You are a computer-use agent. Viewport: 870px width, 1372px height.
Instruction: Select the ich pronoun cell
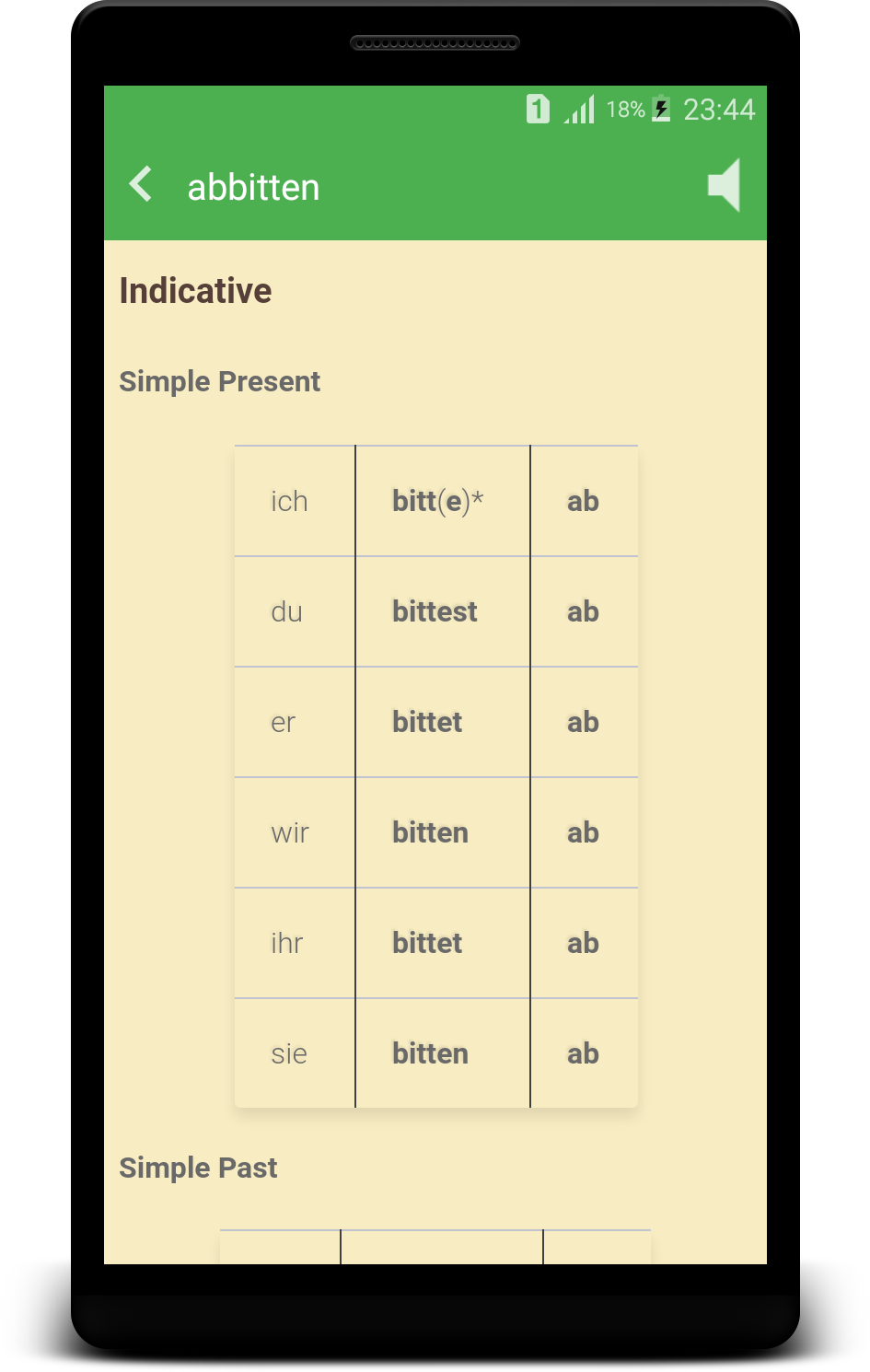coord(289,502)
